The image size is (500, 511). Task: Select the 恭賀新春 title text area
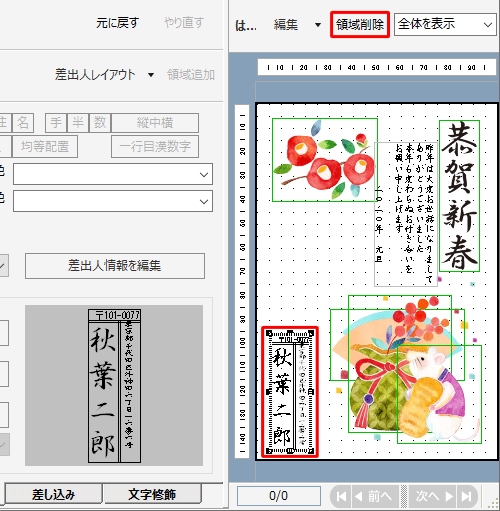tap(459, 196)
